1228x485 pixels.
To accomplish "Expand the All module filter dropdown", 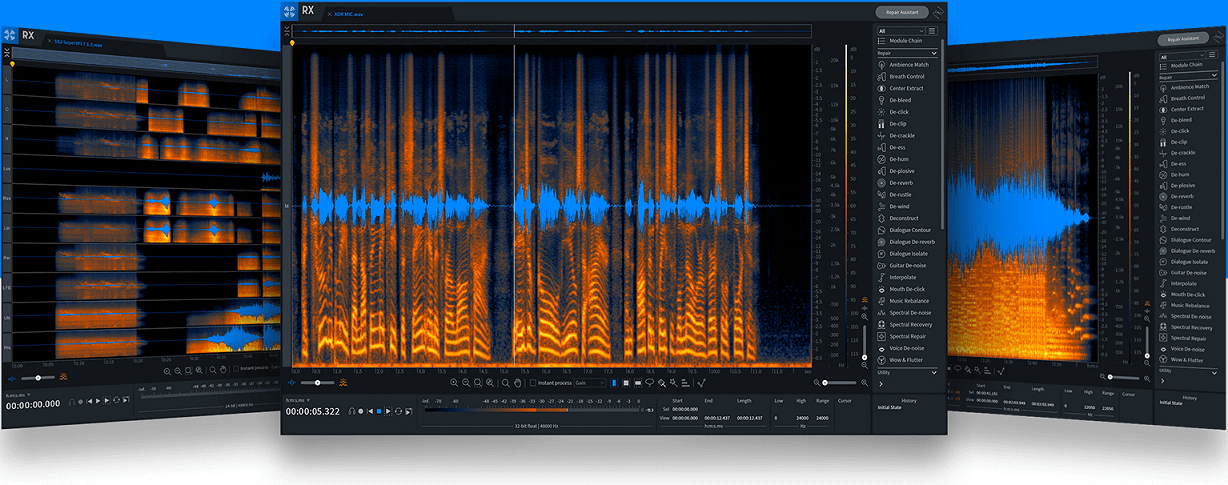I will [900, 30].
